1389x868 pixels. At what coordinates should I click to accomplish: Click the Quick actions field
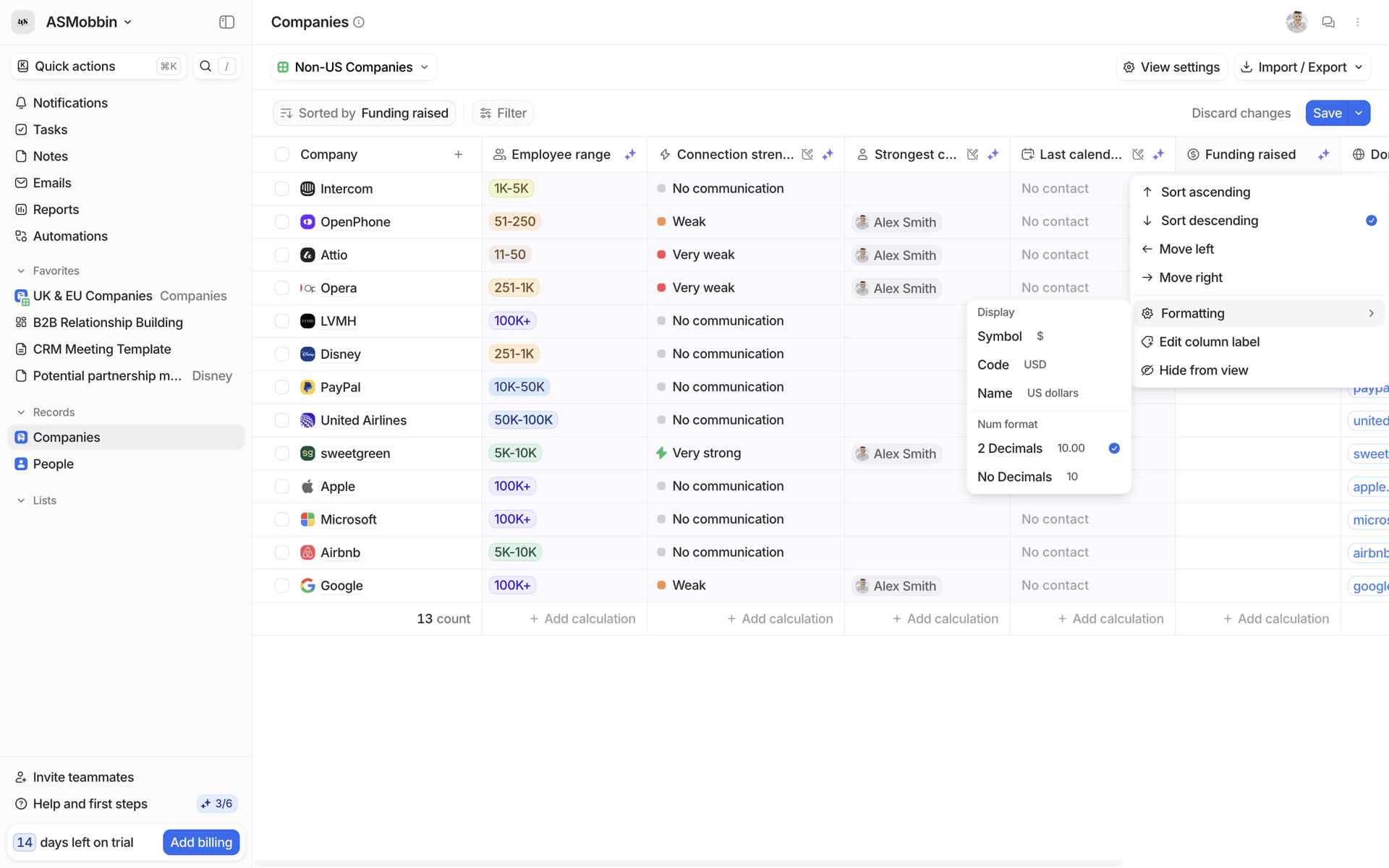(x=98, y=66)
